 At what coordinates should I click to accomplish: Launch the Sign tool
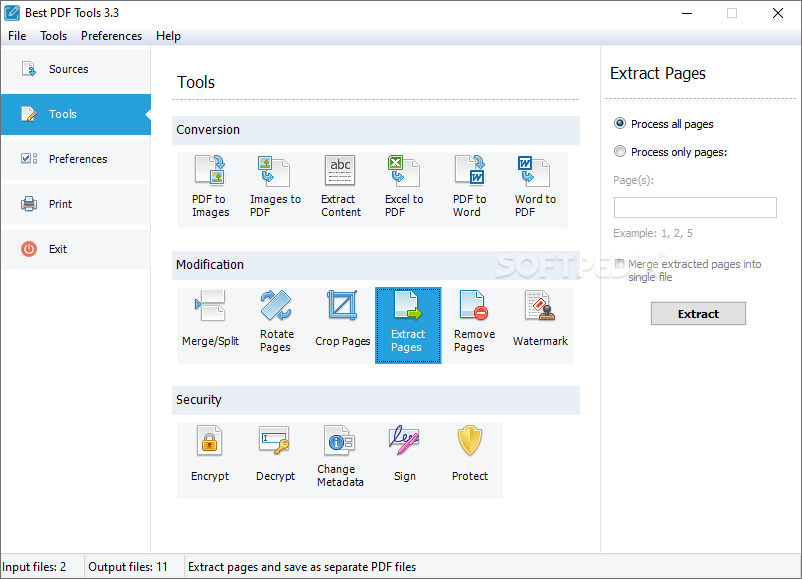(x=405, y=460)
